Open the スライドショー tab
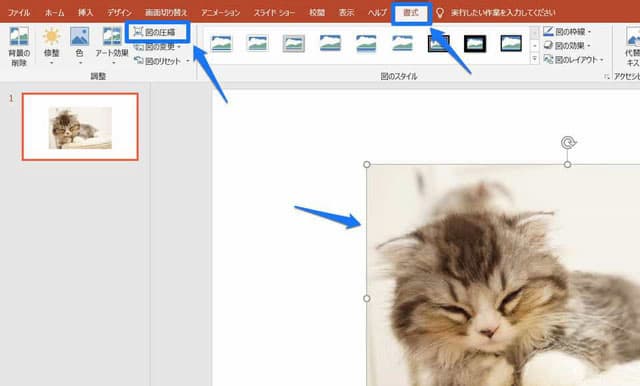The height and width of the screenshot is (386, 640). point(274,13)
